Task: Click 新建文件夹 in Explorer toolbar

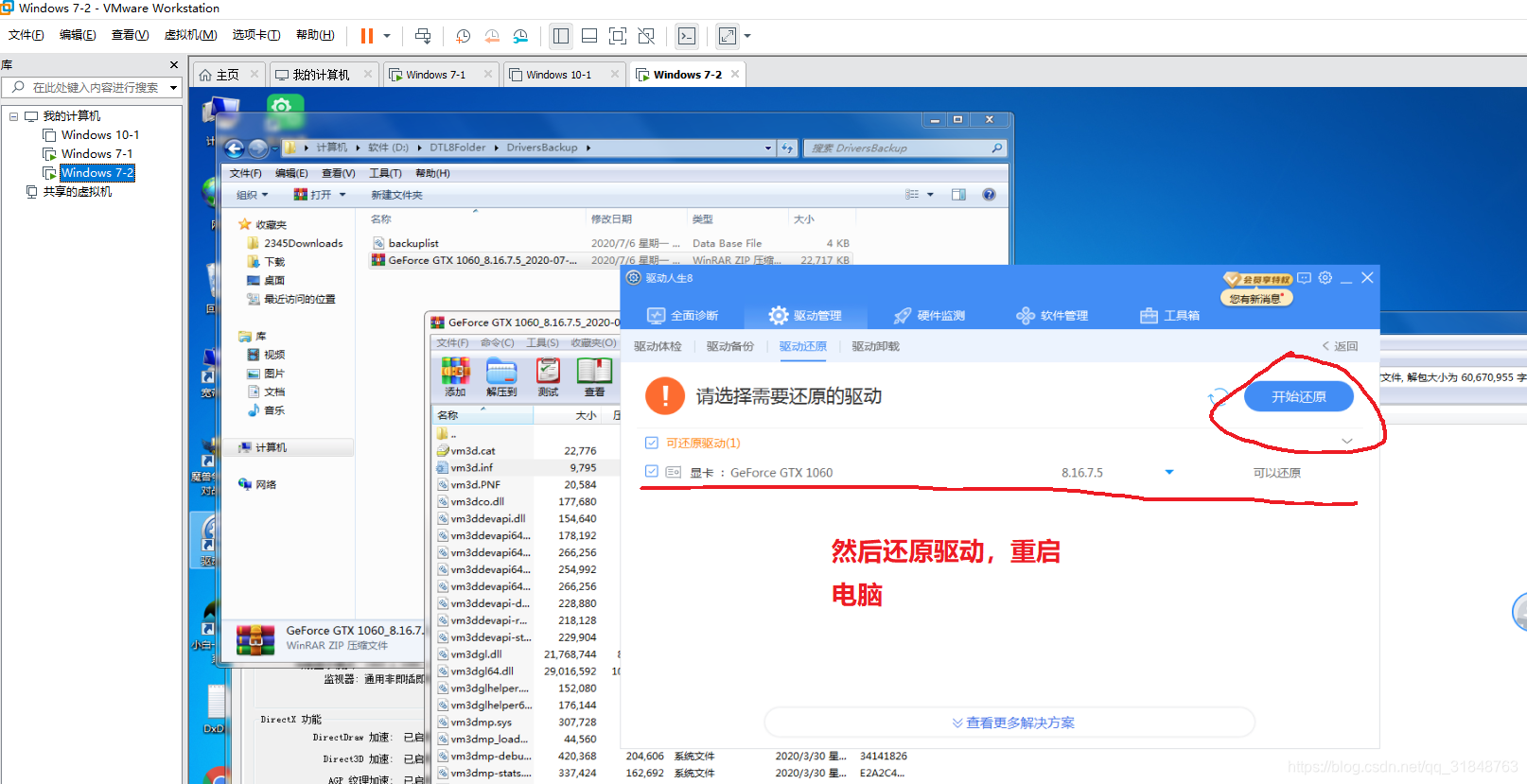Action: point(396,195)
